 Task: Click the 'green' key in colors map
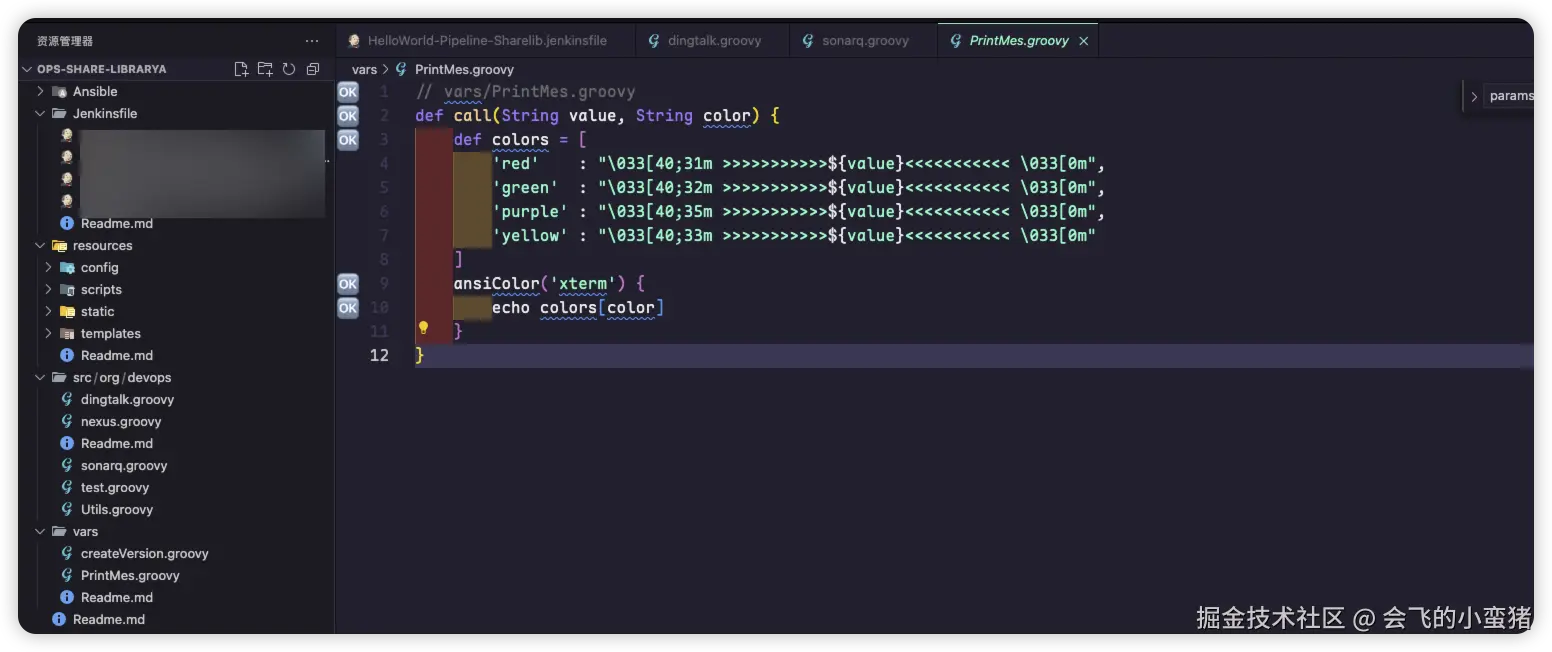pos(525,187)
